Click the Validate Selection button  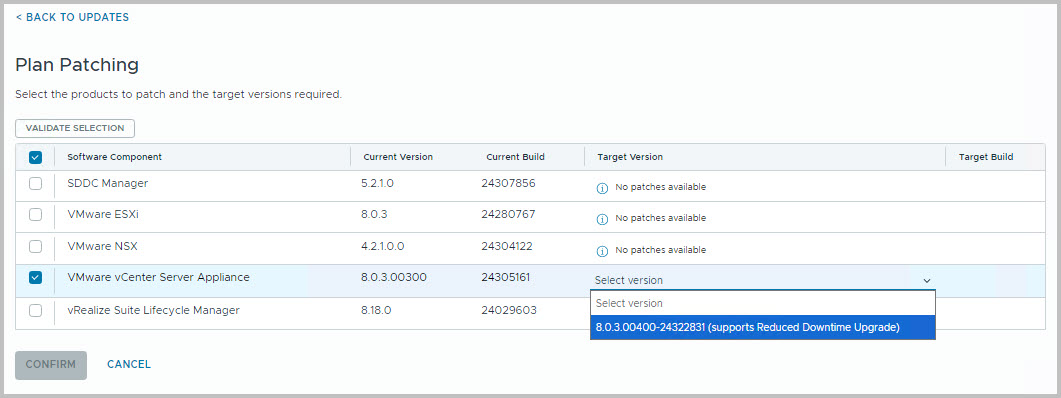point(75,128)
